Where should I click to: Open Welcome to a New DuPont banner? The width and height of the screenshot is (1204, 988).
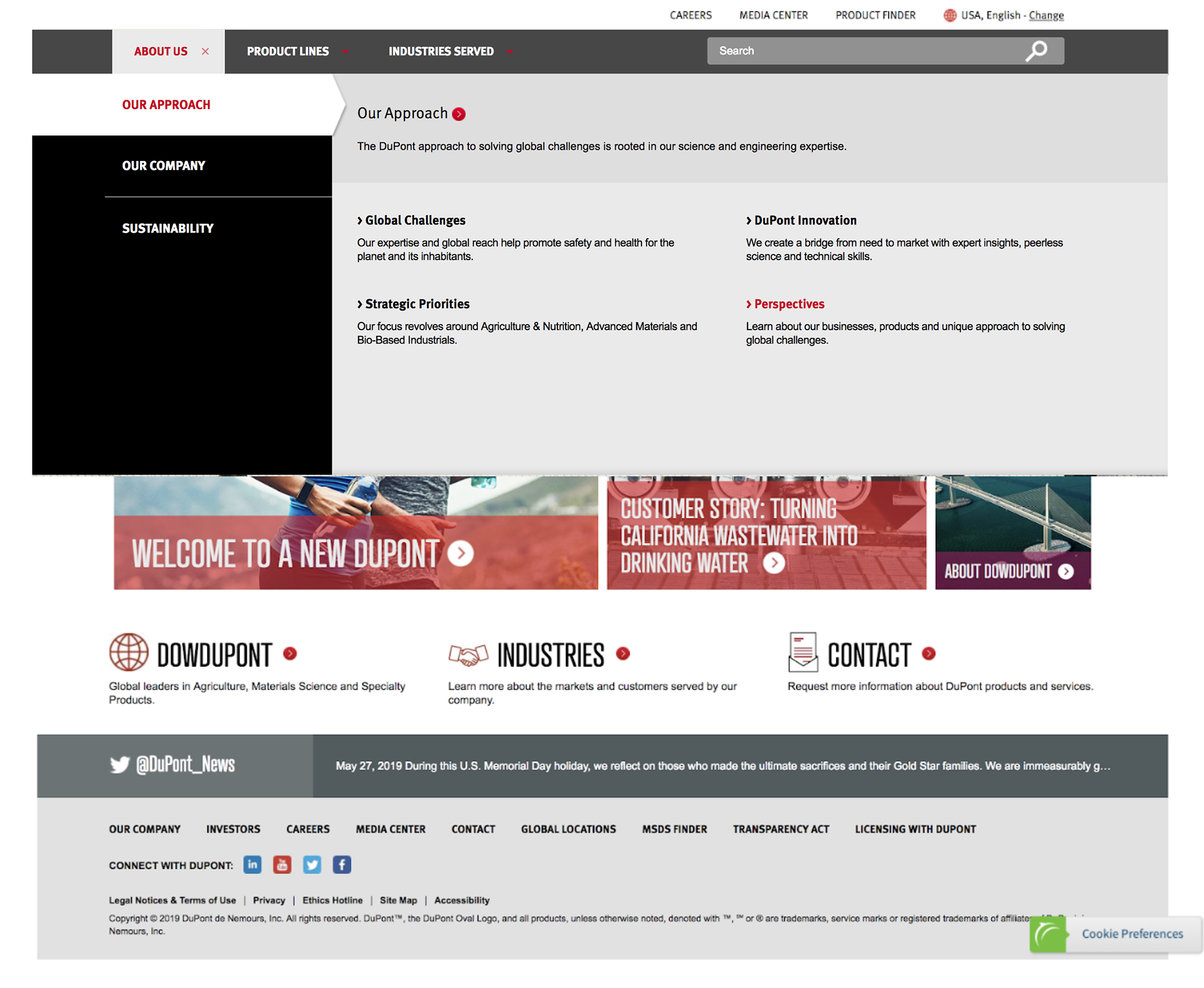356,532
